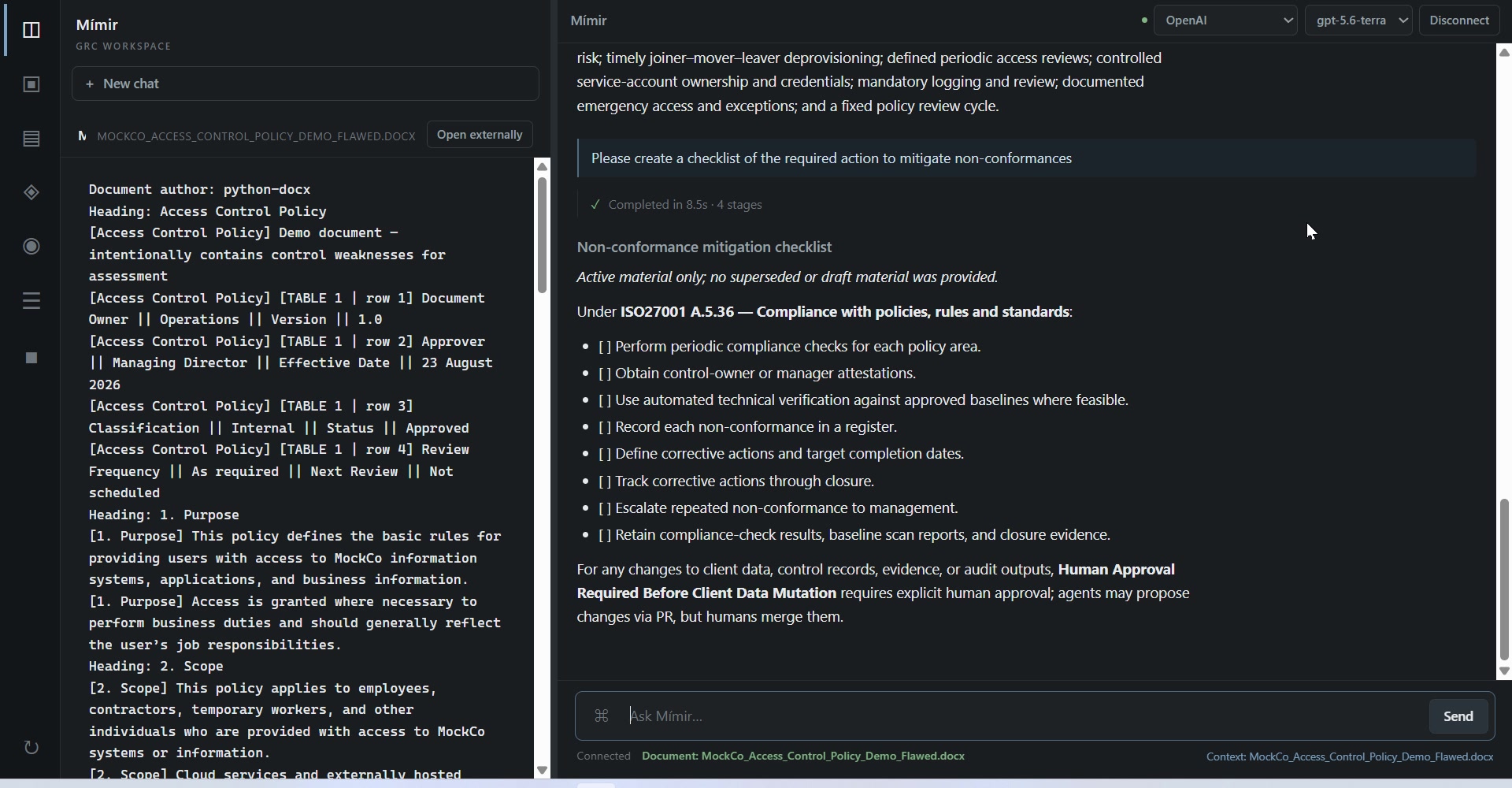Click 'Track corrective actions through closure' item
Screen dimensions: 1512x788
click(736, 481)
